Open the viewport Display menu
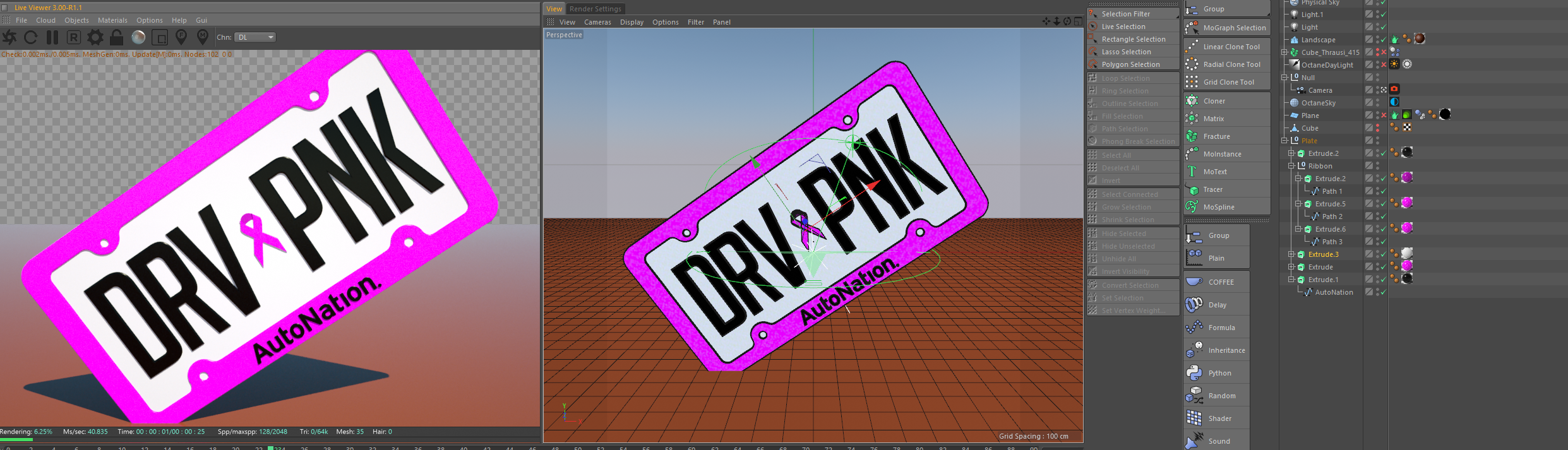Viewport: 1568px width, 450px height. tap(631, 22)
